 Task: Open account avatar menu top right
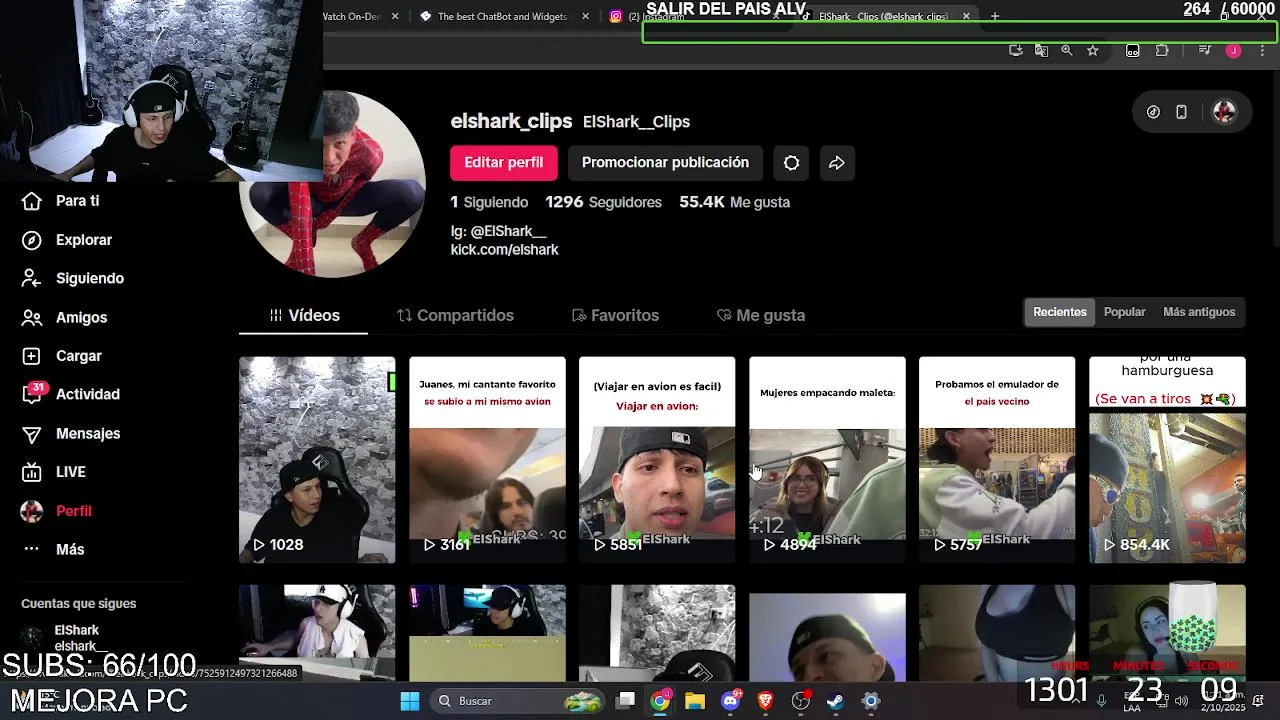pyautogui.click(x=1224, y=112)
